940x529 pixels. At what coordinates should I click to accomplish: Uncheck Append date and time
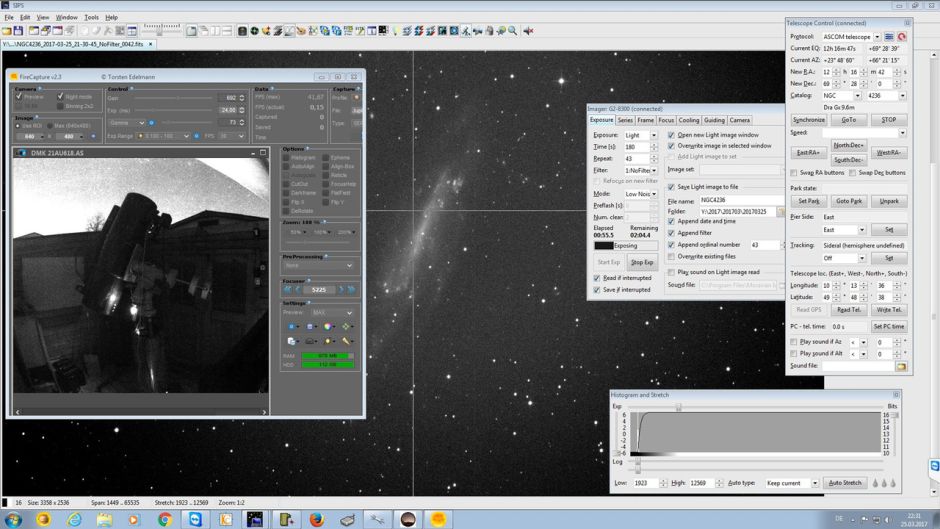(x=671, y=221)
